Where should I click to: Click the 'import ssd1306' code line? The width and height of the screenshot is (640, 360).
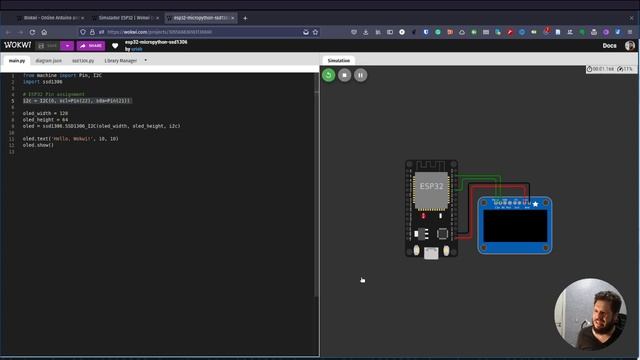pos(43,82)
